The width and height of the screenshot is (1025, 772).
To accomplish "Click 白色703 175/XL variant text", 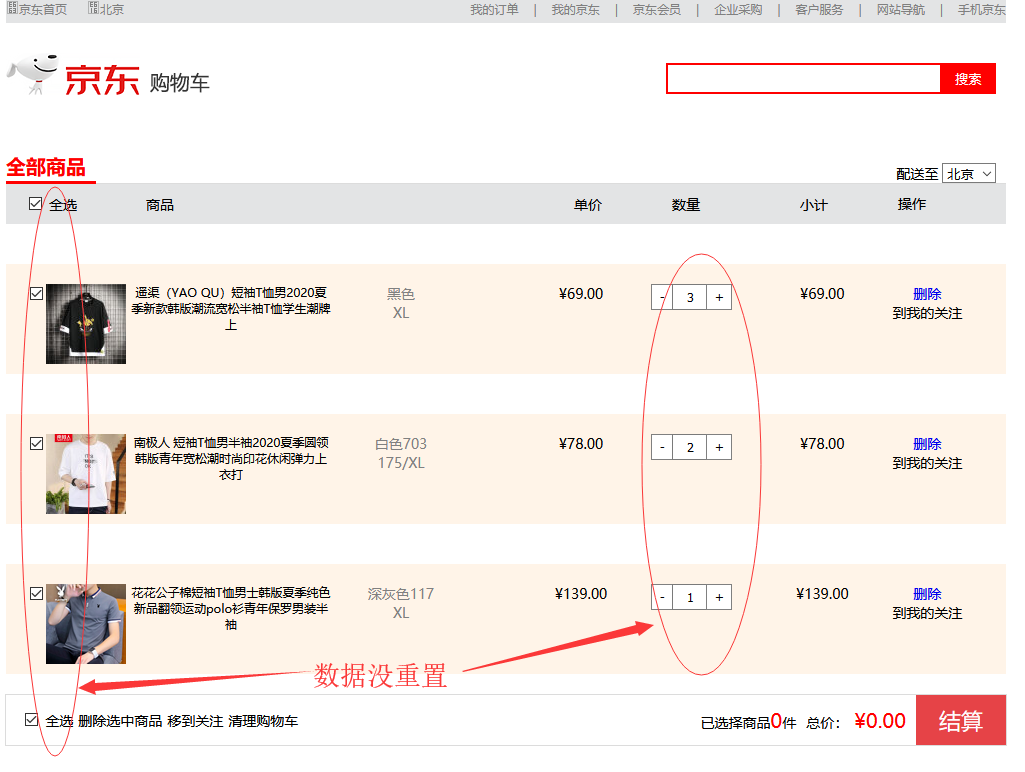I will (x=401, y=453).
